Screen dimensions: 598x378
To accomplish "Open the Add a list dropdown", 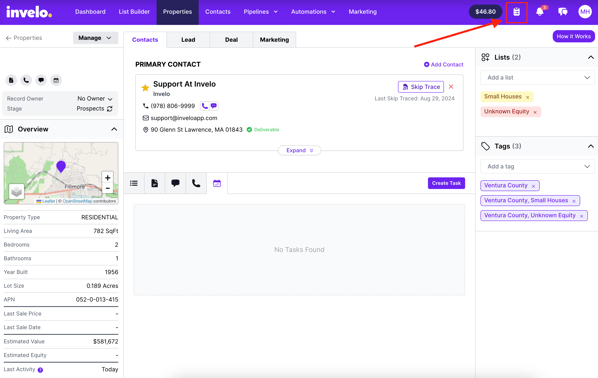I will tap(537, 77).
